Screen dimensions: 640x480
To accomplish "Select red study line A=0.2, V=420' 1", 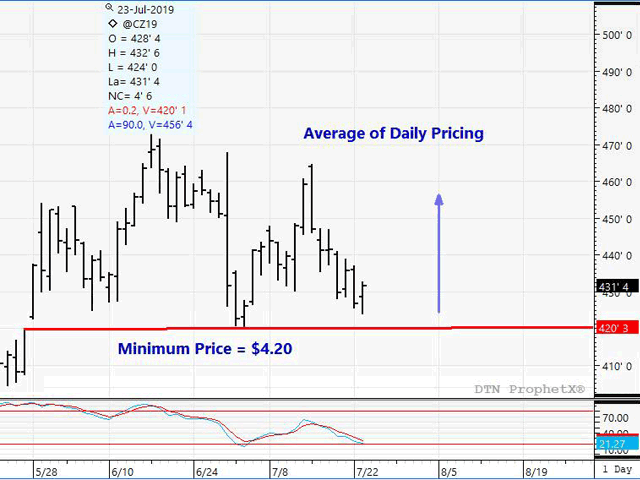I will [147, 110].
